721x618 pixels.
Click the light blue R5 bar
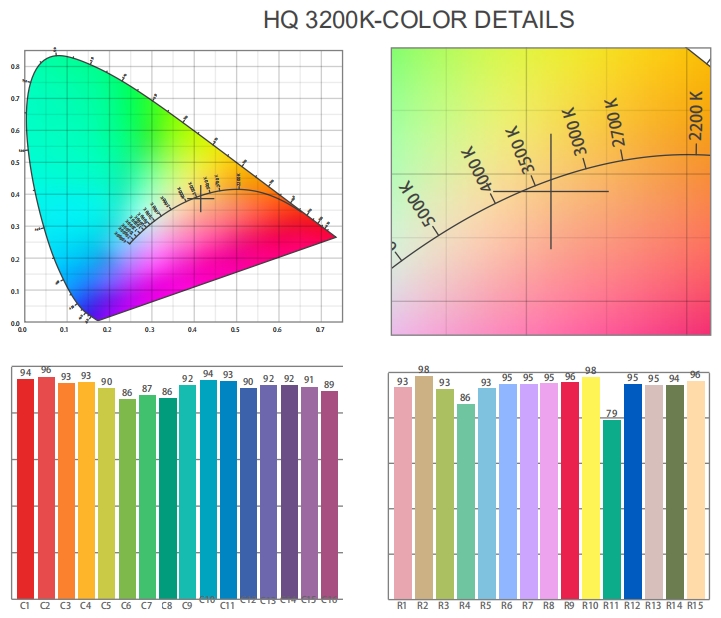tap(487, 493)
